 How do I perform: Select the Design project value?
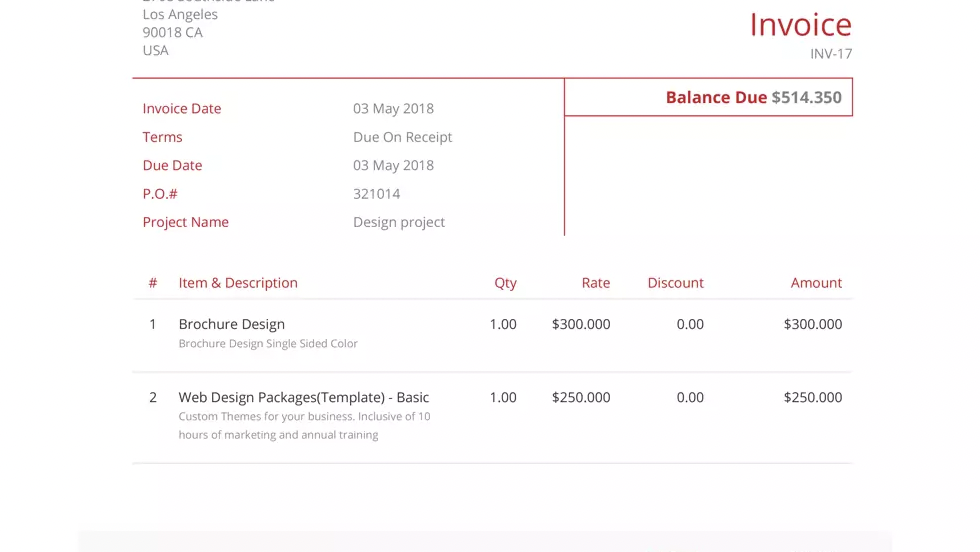point(399,222)
